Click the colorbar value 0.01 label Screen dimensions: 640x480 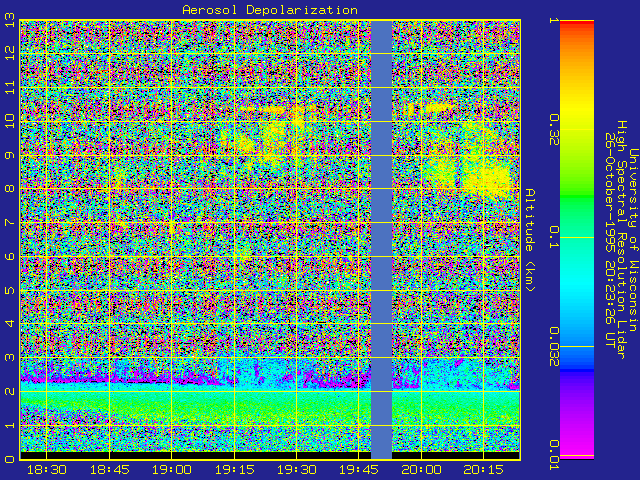pos(554,455)
